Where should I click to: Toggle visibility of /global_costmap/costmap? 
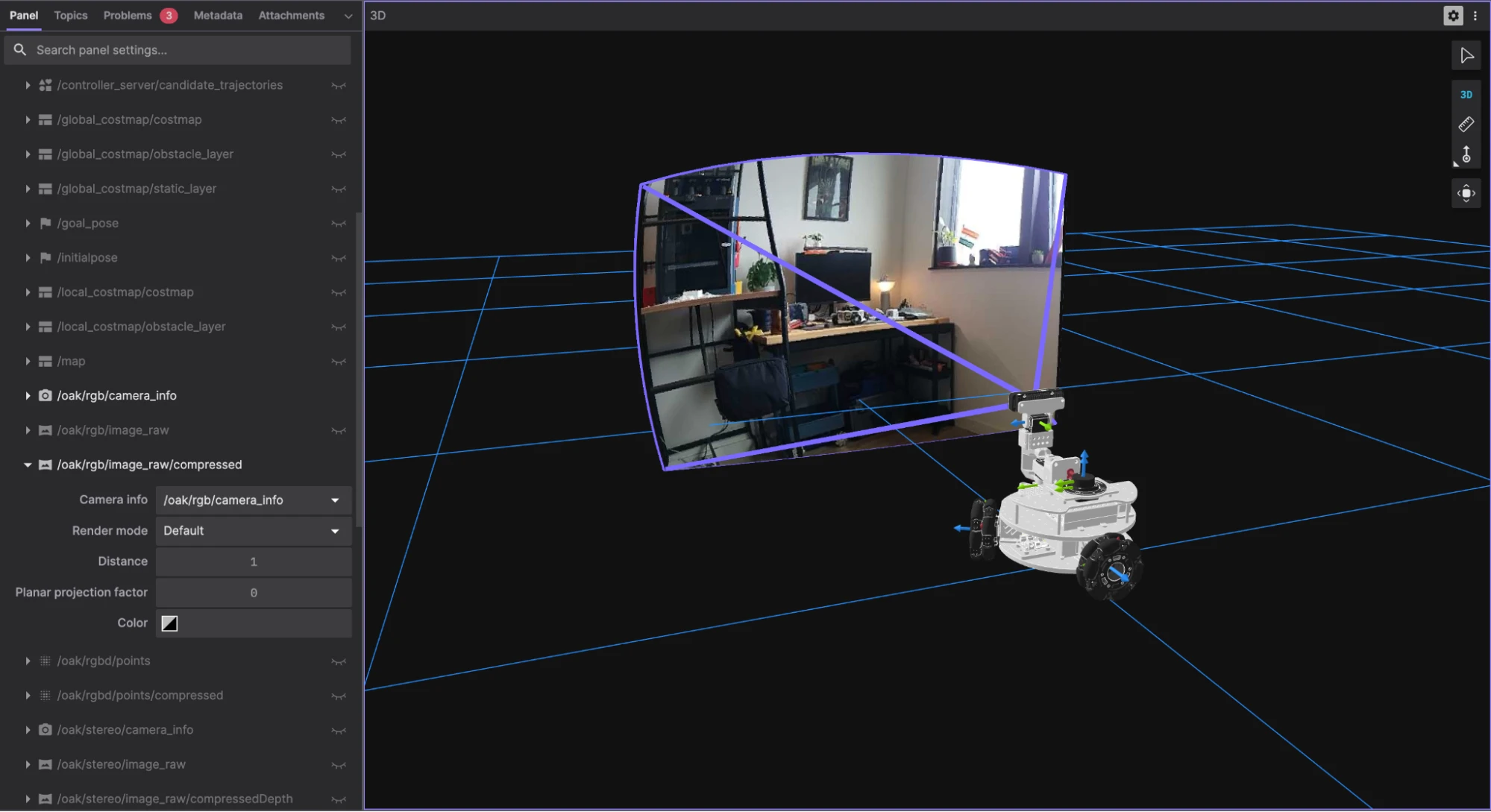click(x=339, y=120)
